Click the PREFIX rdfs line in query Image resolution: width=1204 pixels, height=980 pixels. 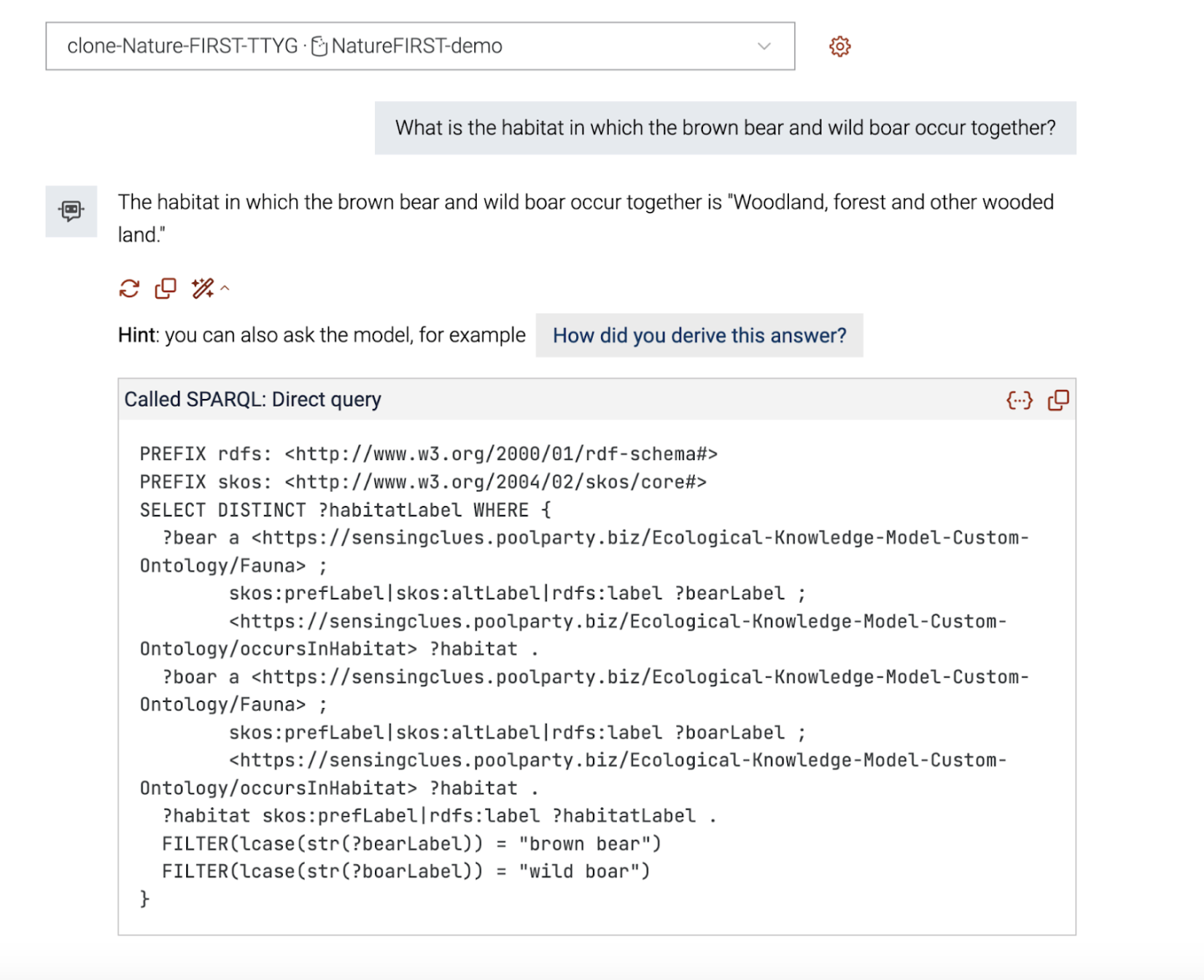pos(429,454)
